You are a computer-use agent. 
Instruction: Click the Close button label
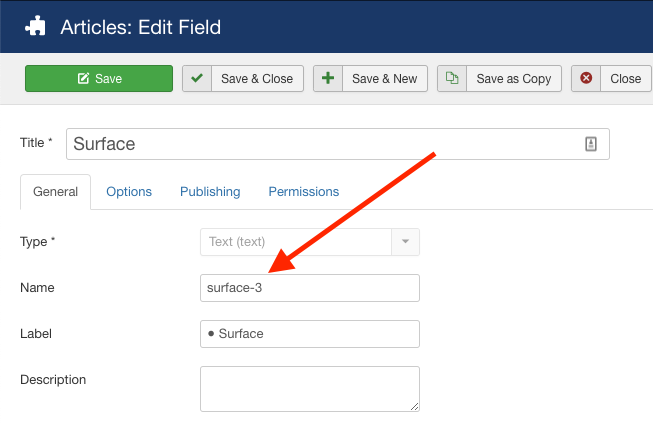click(625, 79)
